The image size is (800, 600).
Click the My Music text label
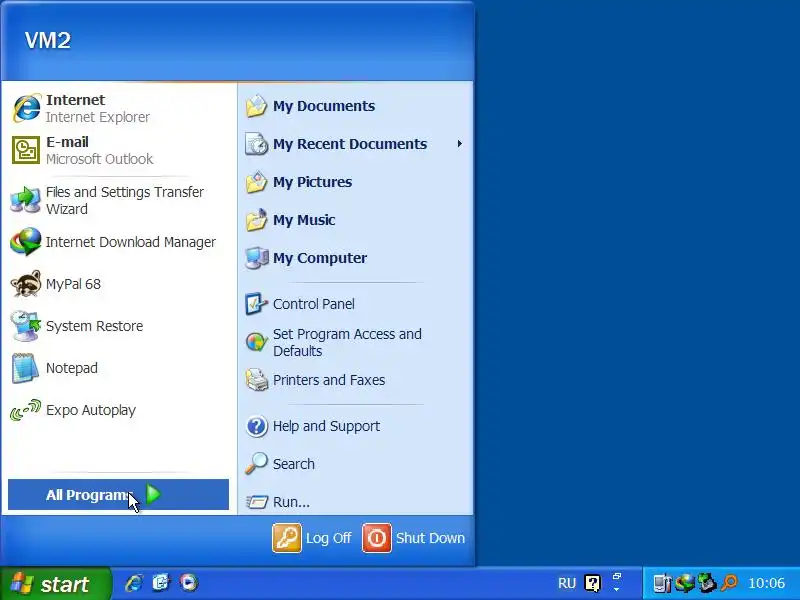point(304,220)
